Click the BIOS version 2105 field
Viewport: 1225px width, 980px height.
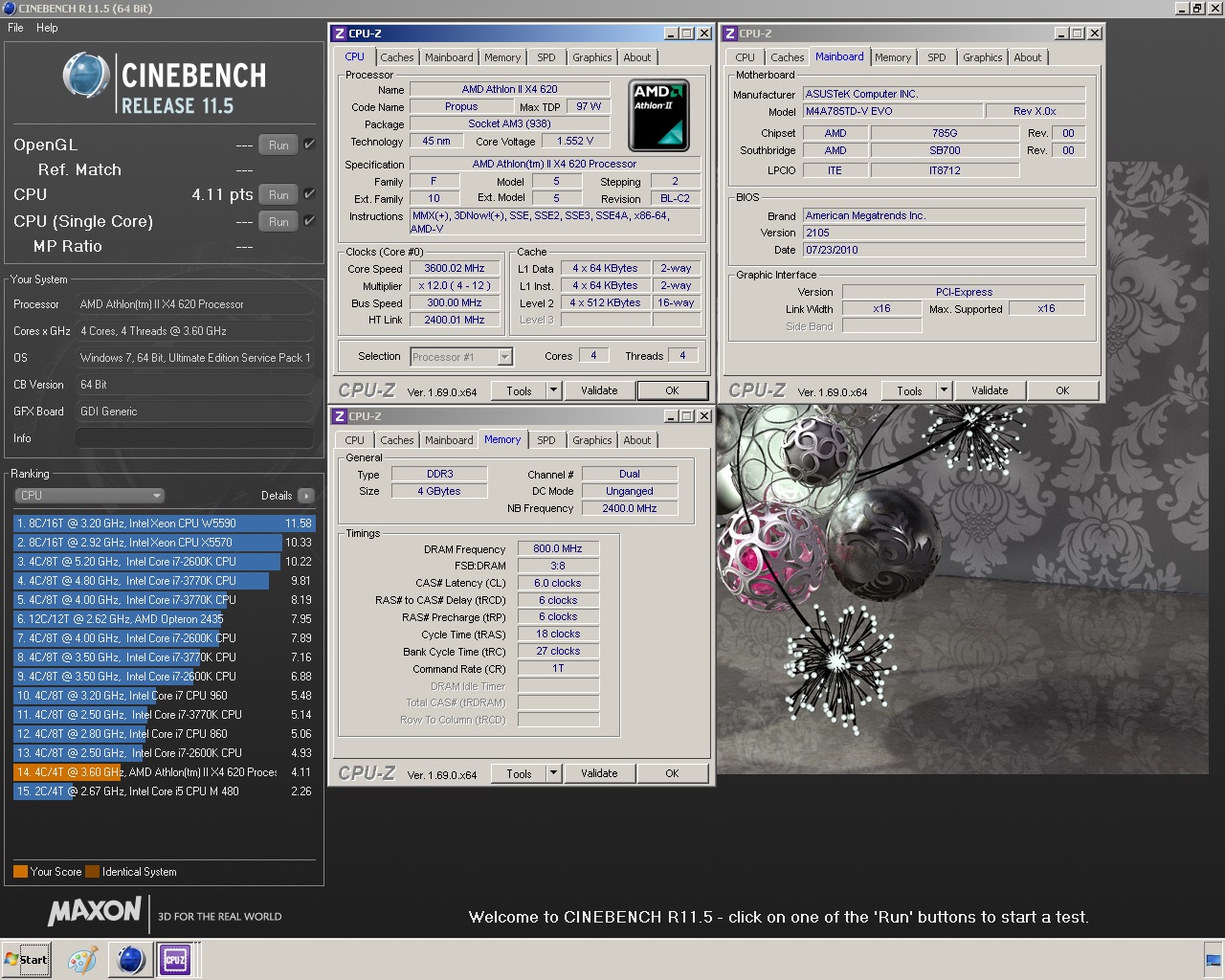(944, 233)
